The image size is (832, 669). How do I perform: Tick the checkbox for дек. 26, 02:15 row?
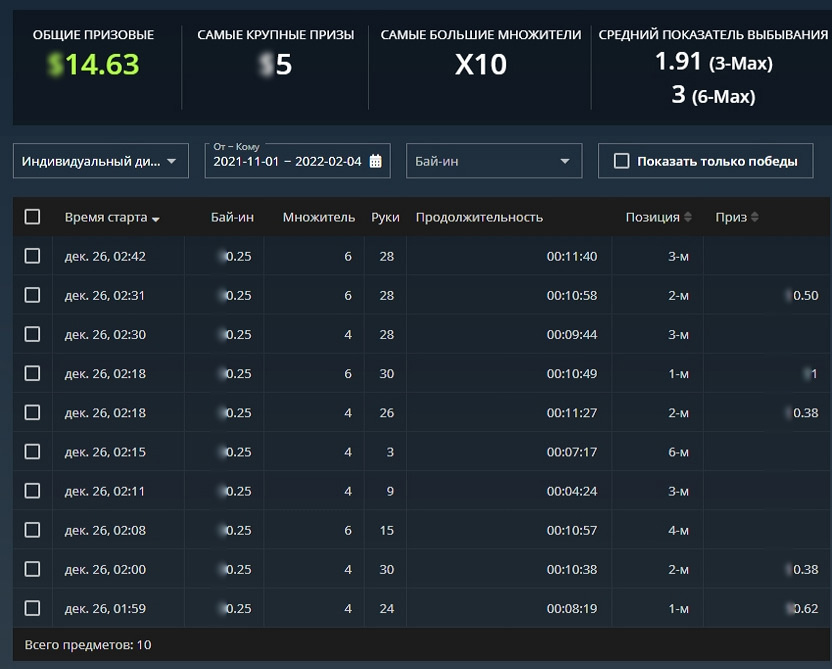[32, 451]
